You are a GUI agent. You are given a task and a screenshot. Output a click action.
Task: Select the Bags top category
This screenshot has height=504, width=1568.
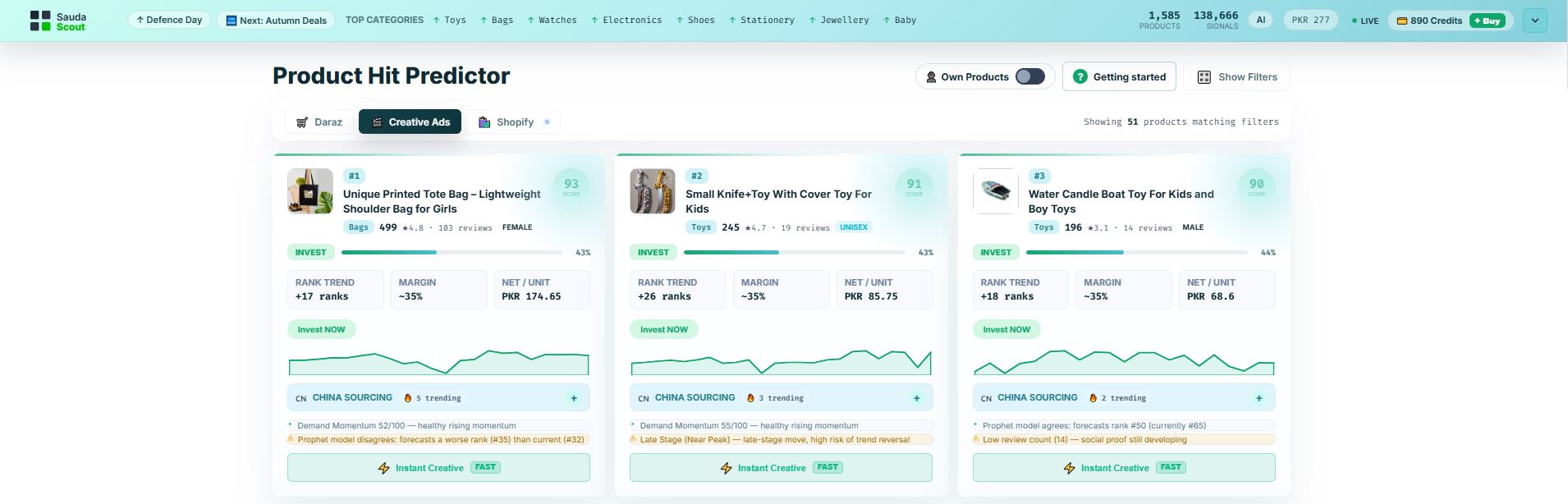[x=497, y=20]
